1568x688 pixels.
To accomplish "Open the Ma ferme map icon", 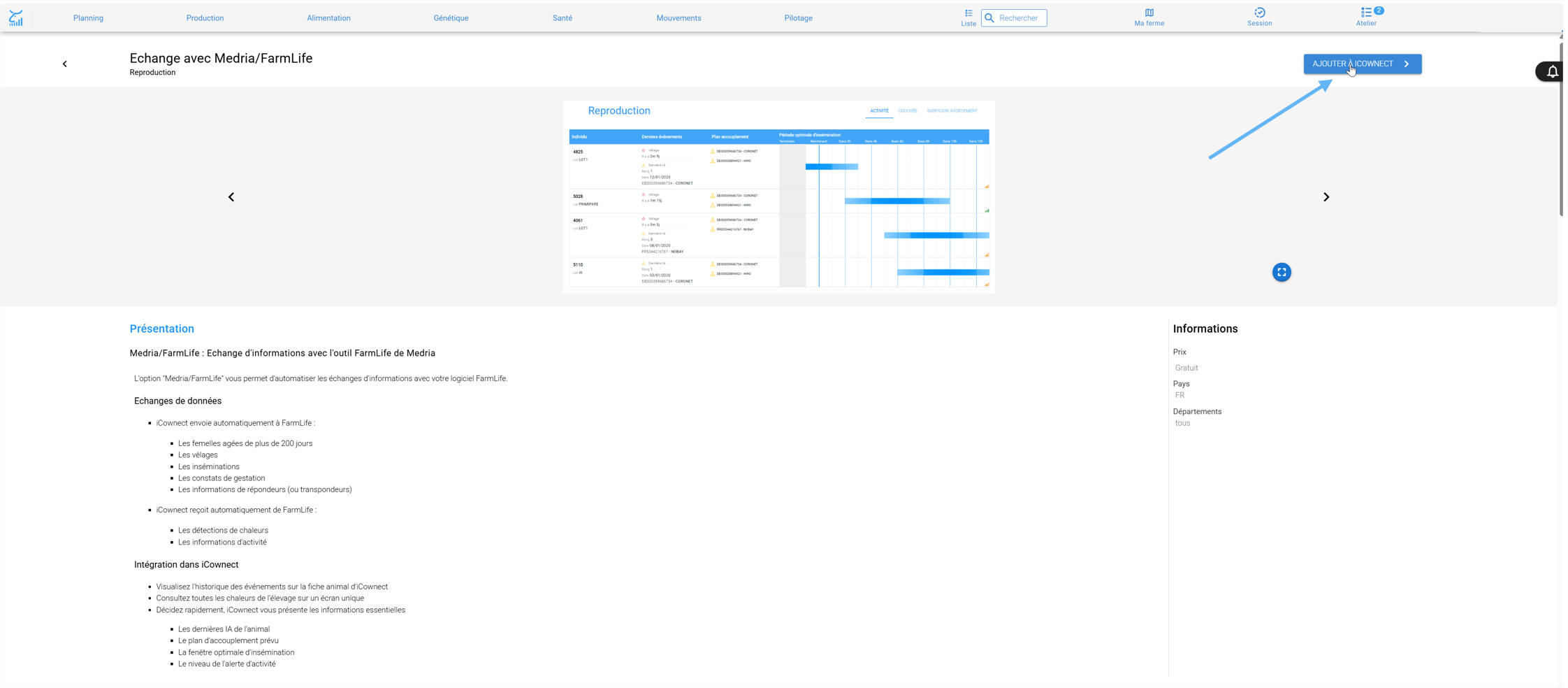I will [1149, 17].
